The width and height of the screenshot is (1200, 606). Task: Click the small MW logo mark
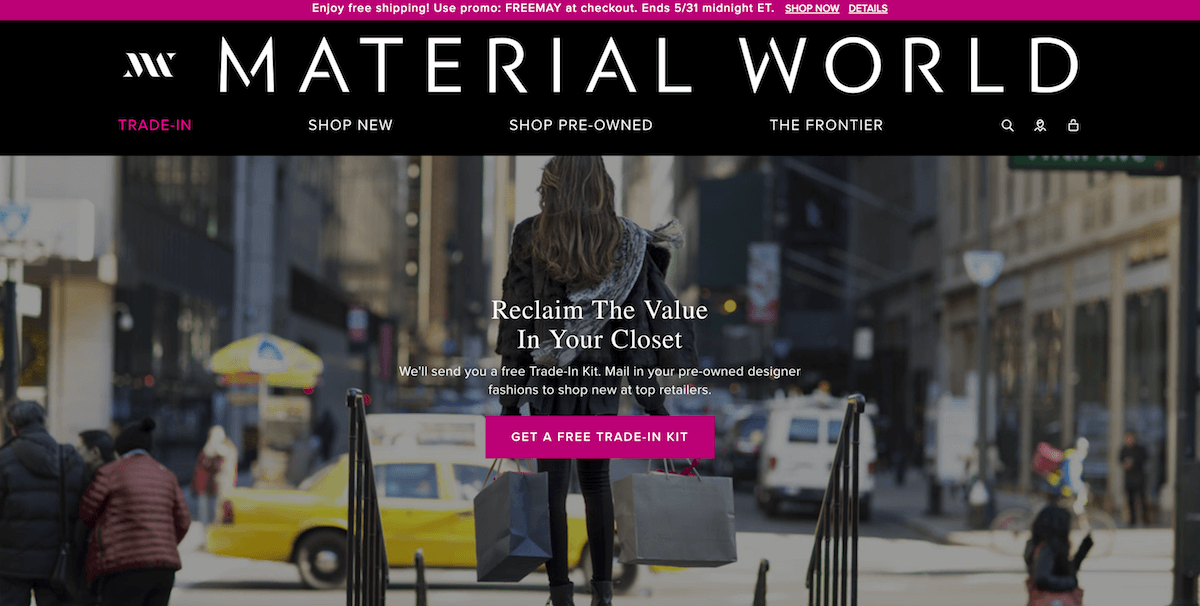tap(149, 65)
